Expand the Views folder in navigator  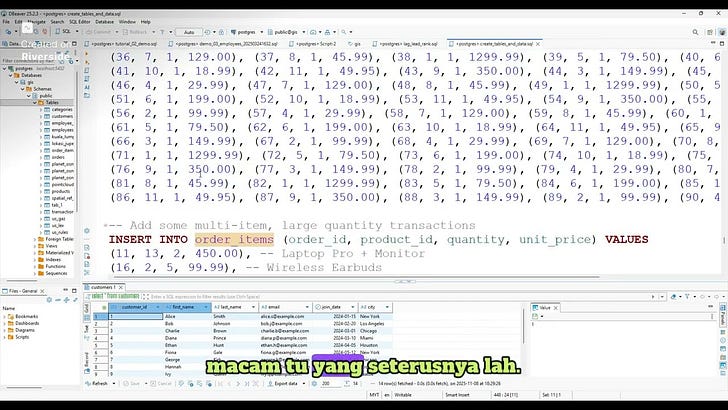pyautogui.click(x=35, y=246)
